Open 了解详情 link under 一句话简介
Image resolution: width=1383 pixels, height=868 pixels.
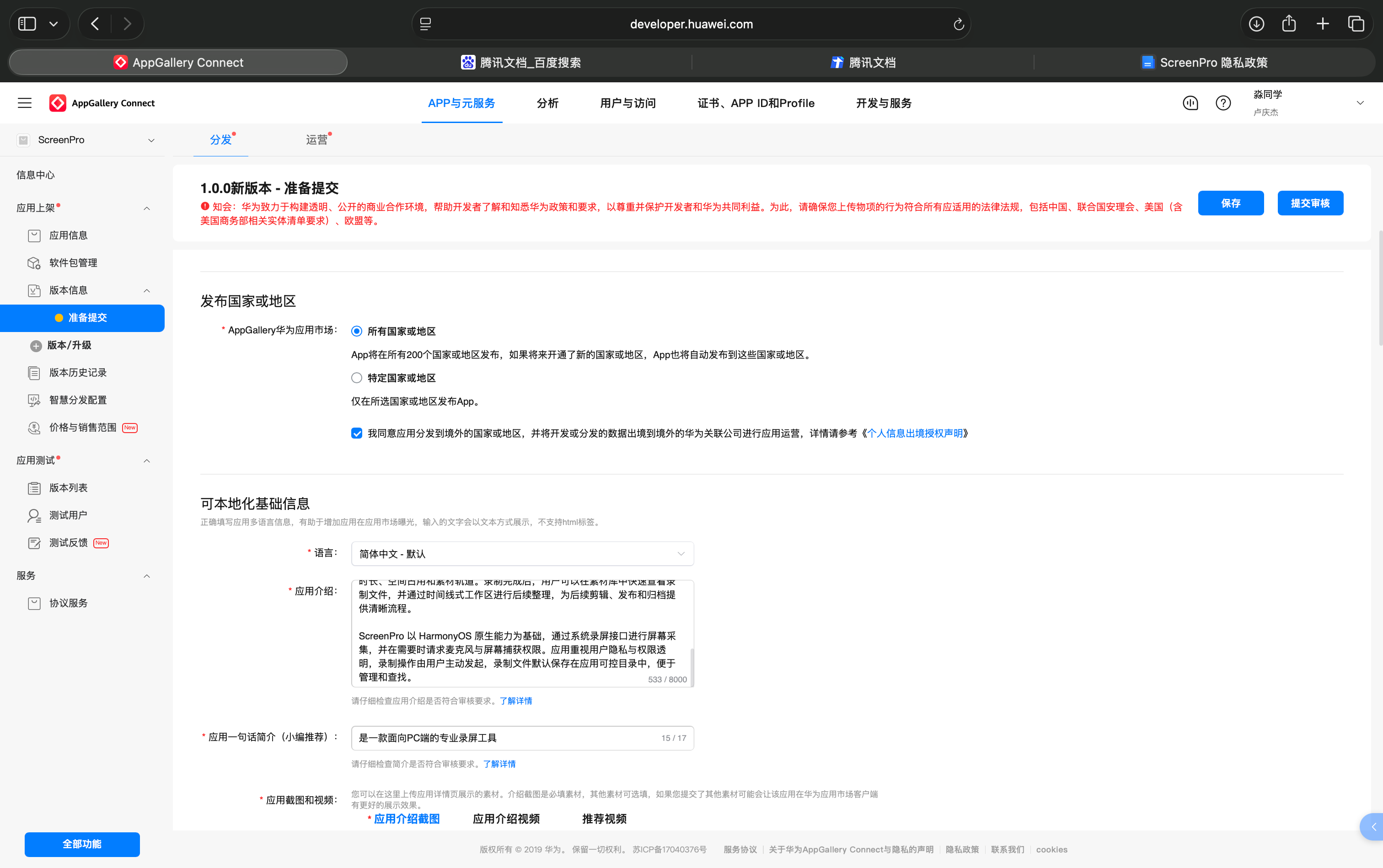pos(499,764)
